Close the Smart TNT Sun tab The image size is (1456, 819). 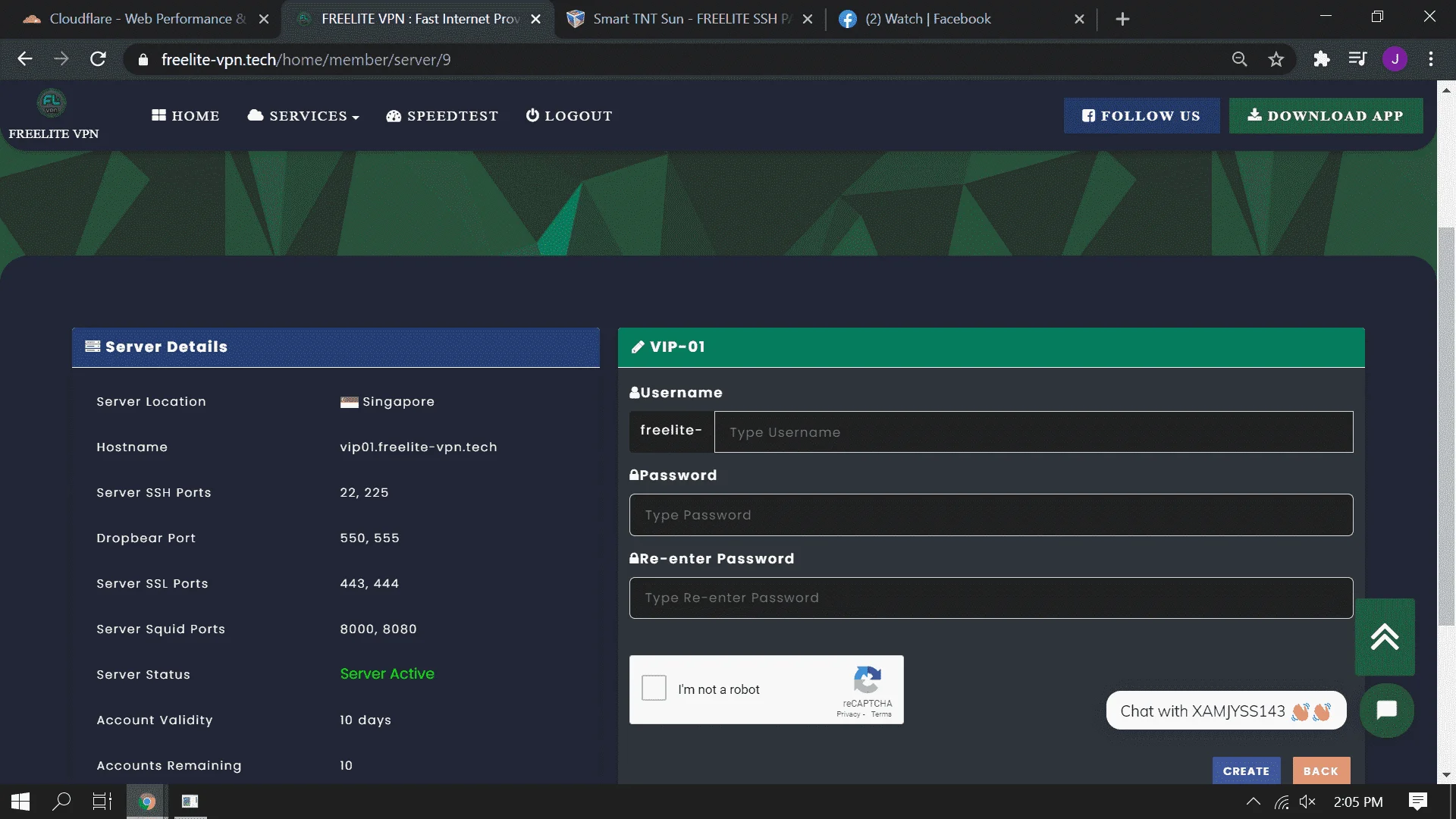(808, 19)
